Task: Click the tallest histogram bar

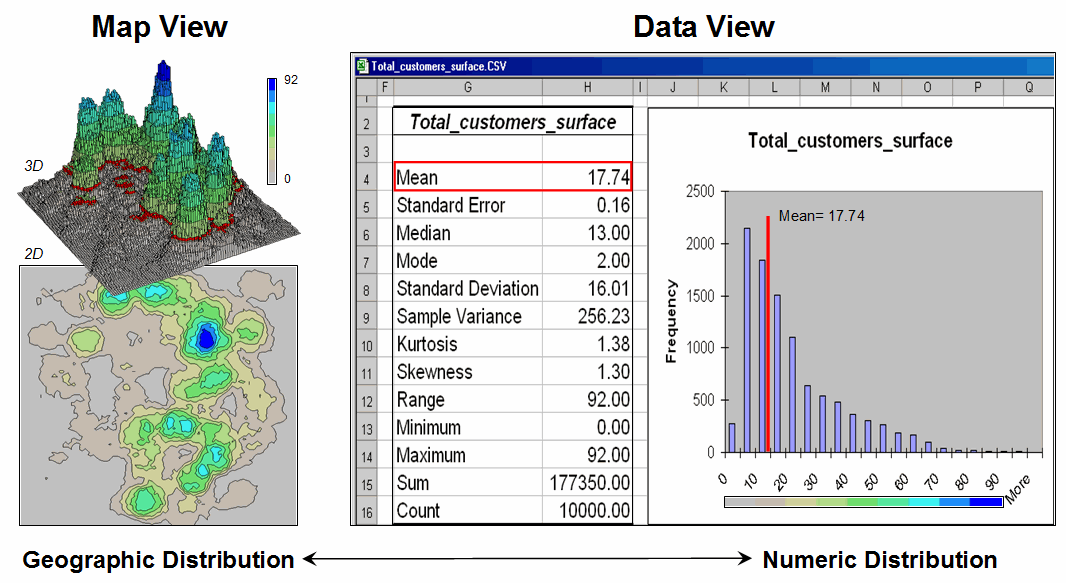Action: [747, 340]
